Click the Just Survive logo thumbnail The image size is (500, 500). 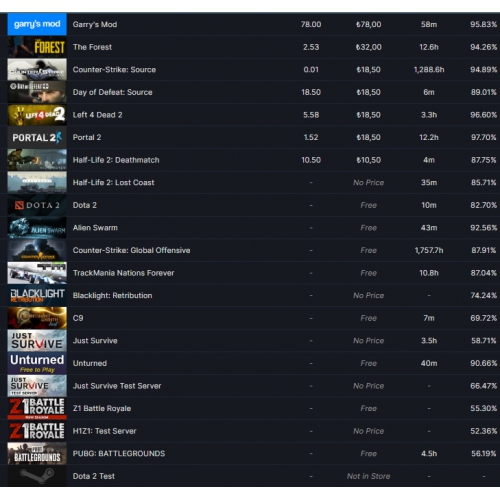tap(37, 341)
